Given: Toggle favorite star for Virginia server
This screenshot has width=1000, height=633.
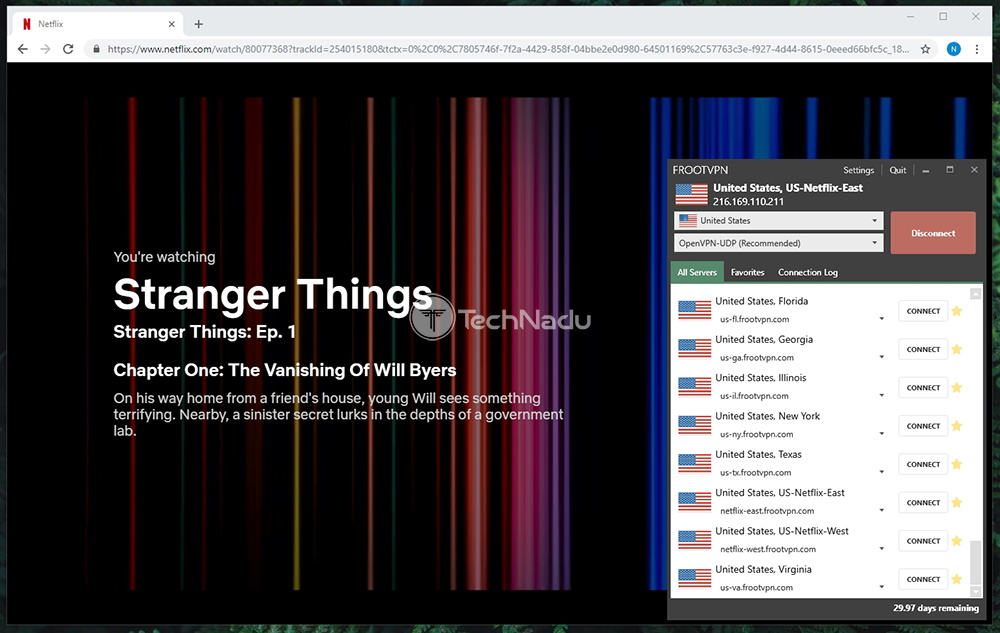Looking at the screenshot, I should point(956,579).
